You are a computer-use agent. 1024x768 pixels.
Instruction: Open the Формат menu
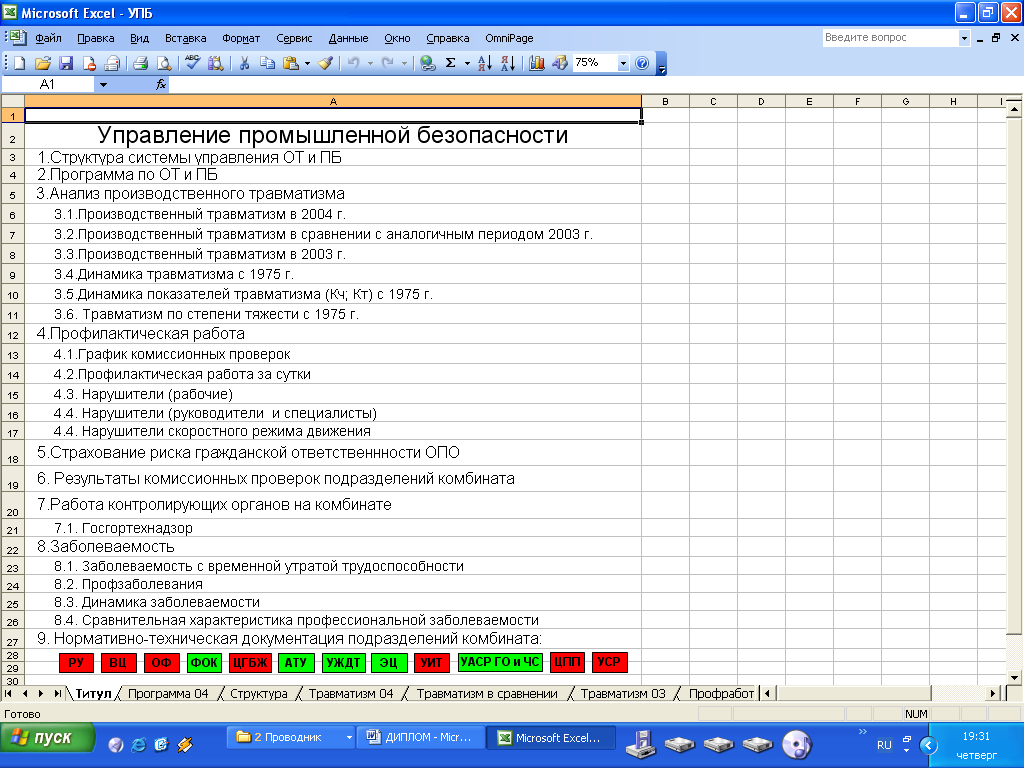[241, 38]
